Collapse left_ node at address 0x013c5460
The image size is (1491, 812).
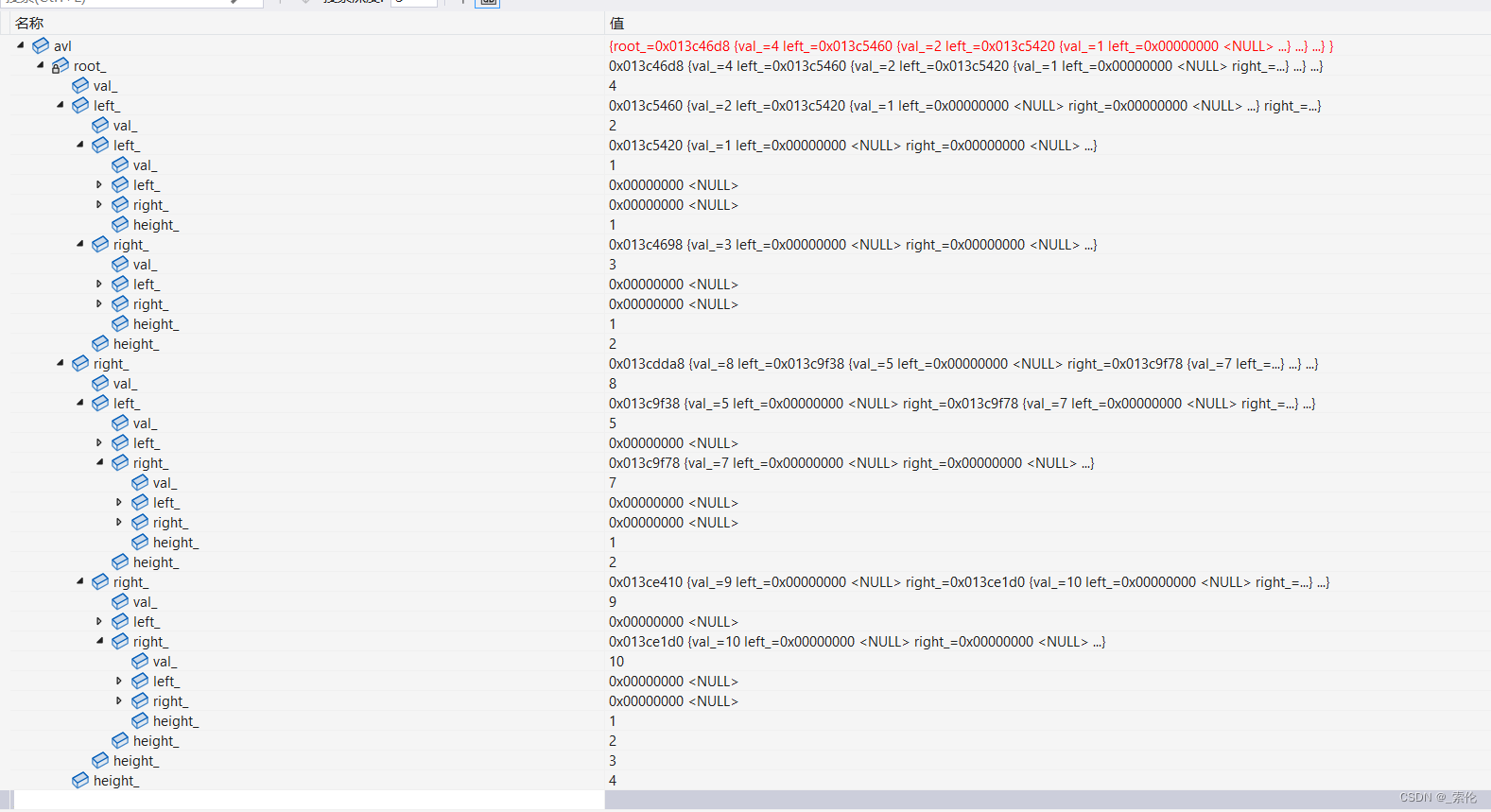coord(60,105)
